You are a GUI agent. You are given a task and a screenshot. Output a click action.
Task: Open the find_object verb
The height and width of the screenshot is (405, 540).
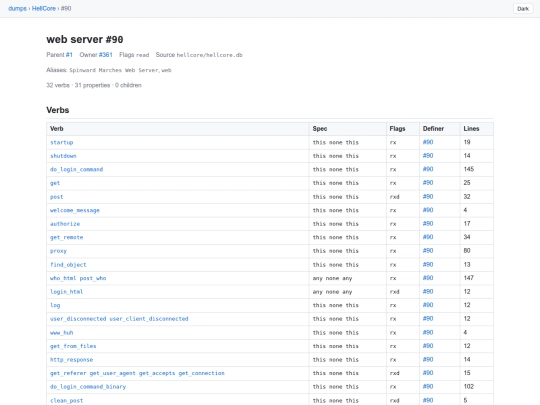coord(68,264)
